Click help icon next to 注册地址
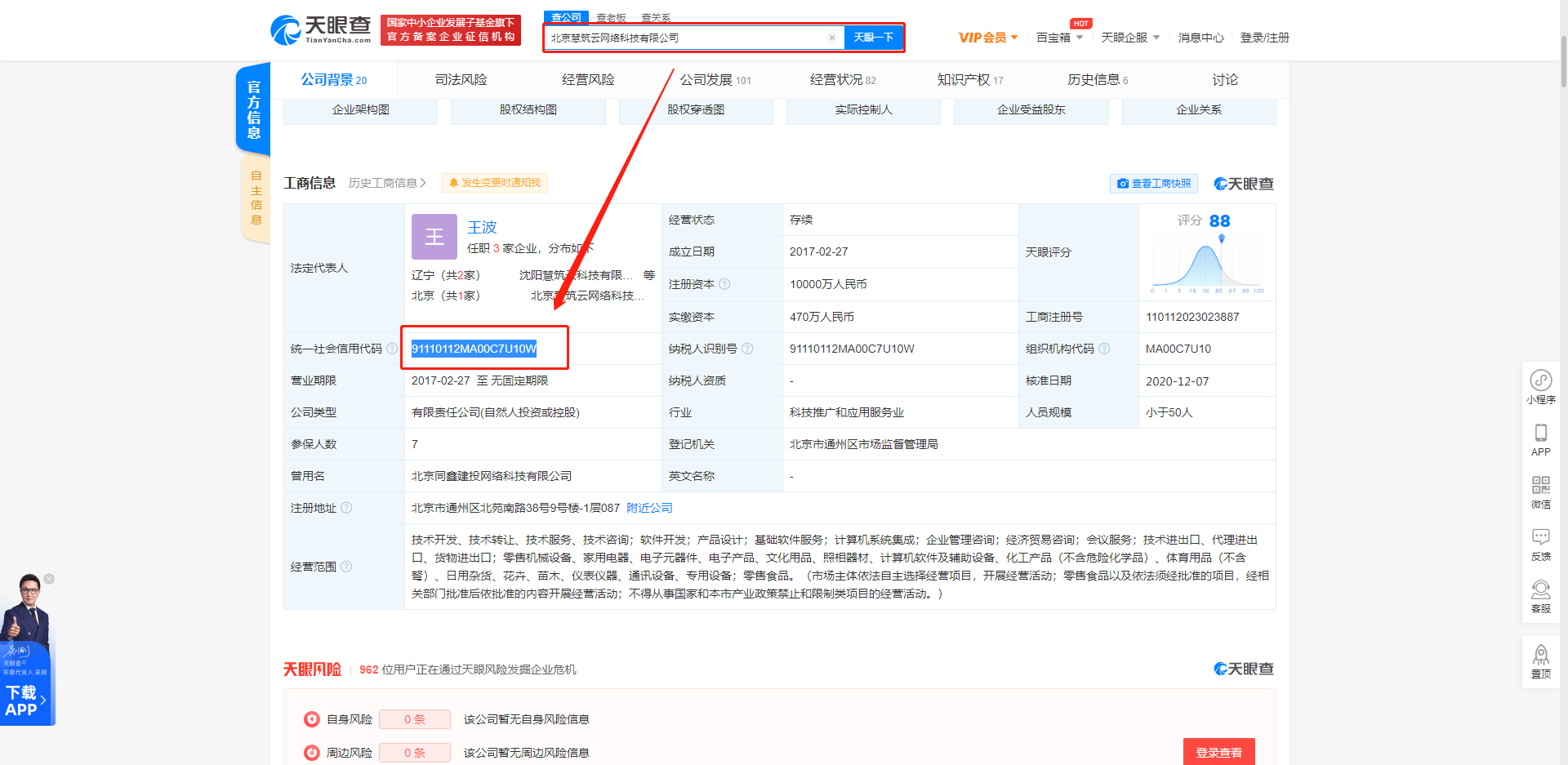The image size is (1568, 765). [x=346, y=508]
